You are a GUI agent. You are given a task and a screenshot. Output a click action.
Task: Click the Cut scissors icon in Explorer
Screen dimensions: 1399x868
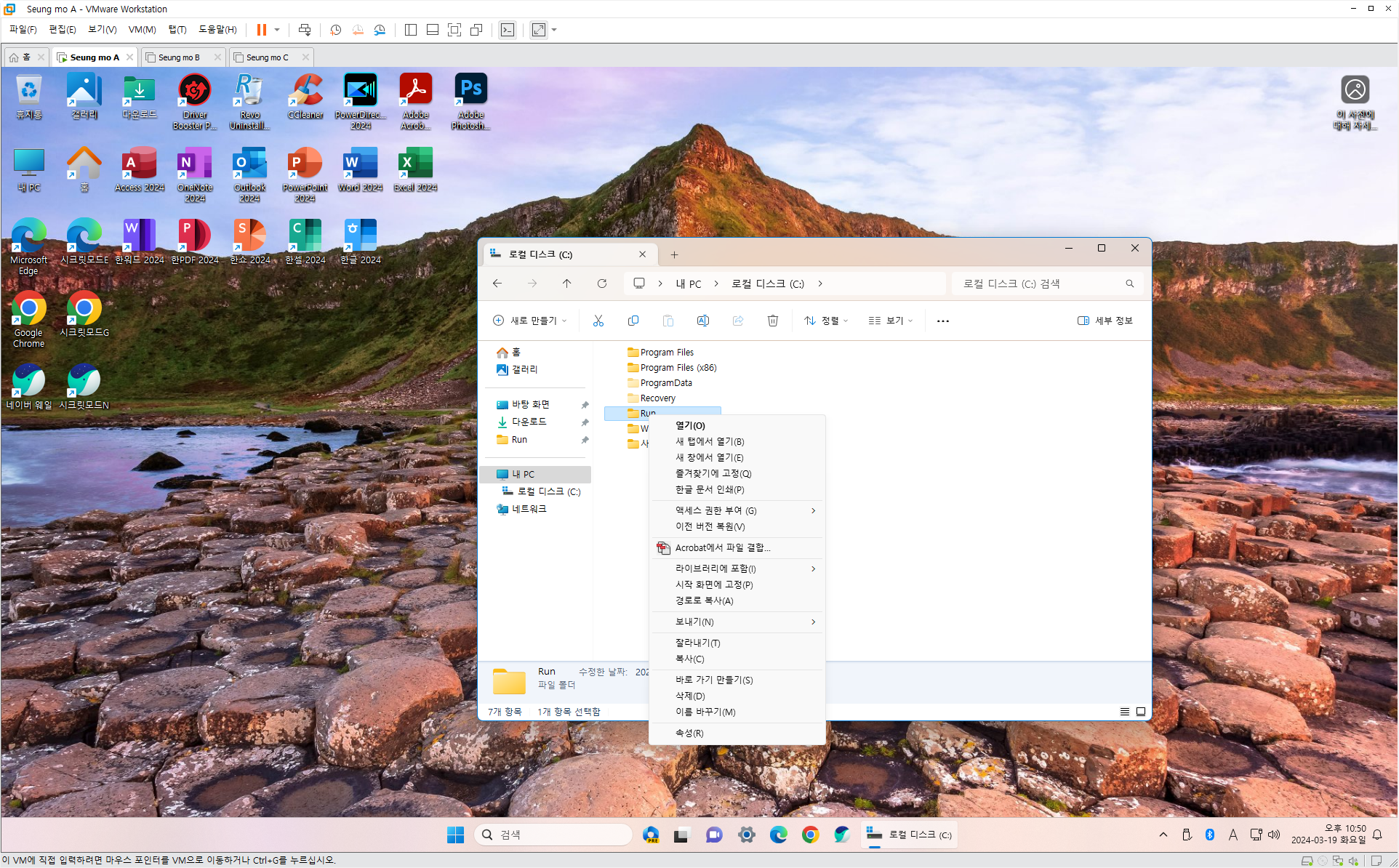pyautogui.click(x=598, y=321)
